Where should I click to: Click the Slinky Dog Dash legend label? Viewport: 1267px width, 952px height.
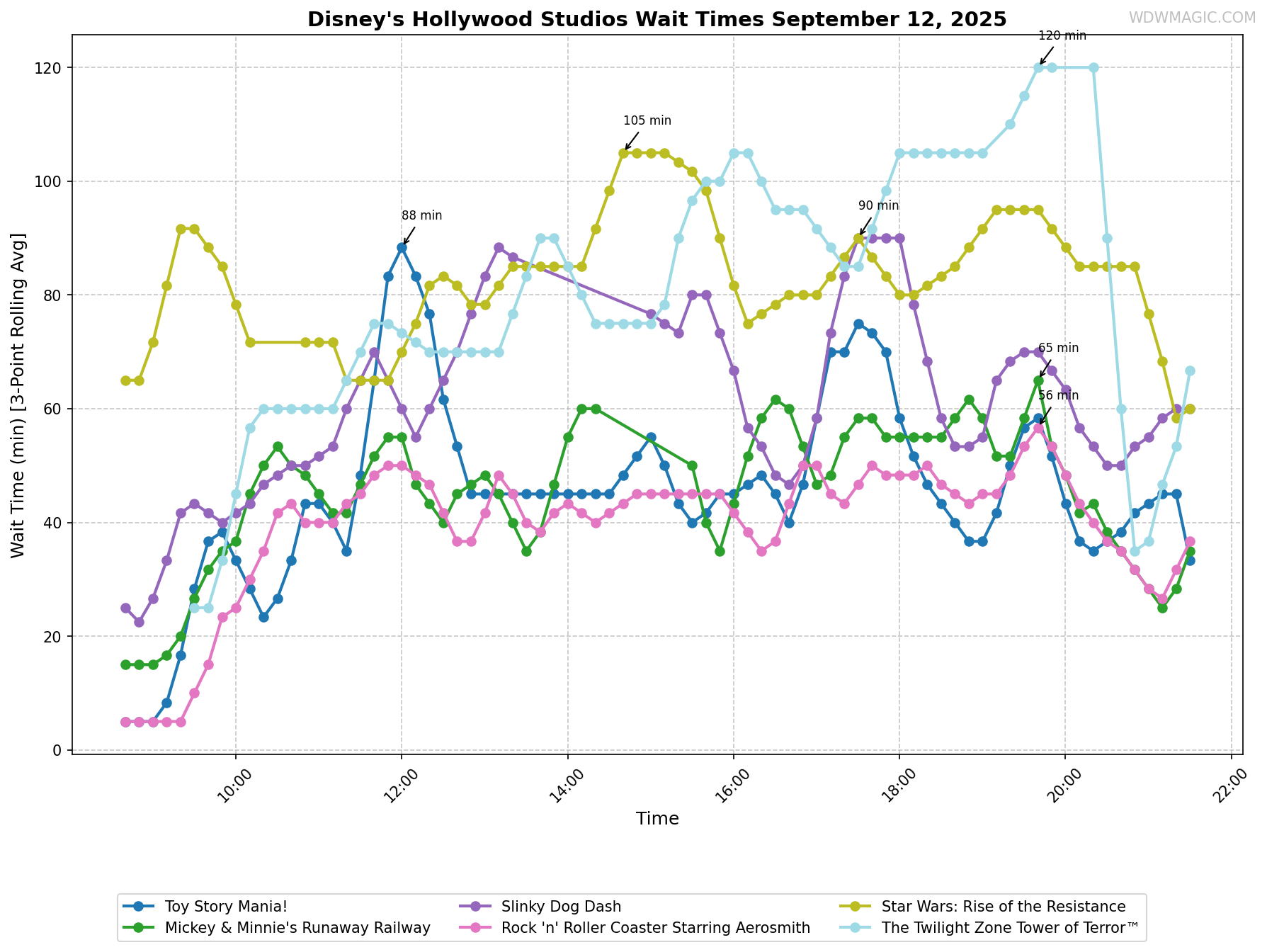pos(561,907)
